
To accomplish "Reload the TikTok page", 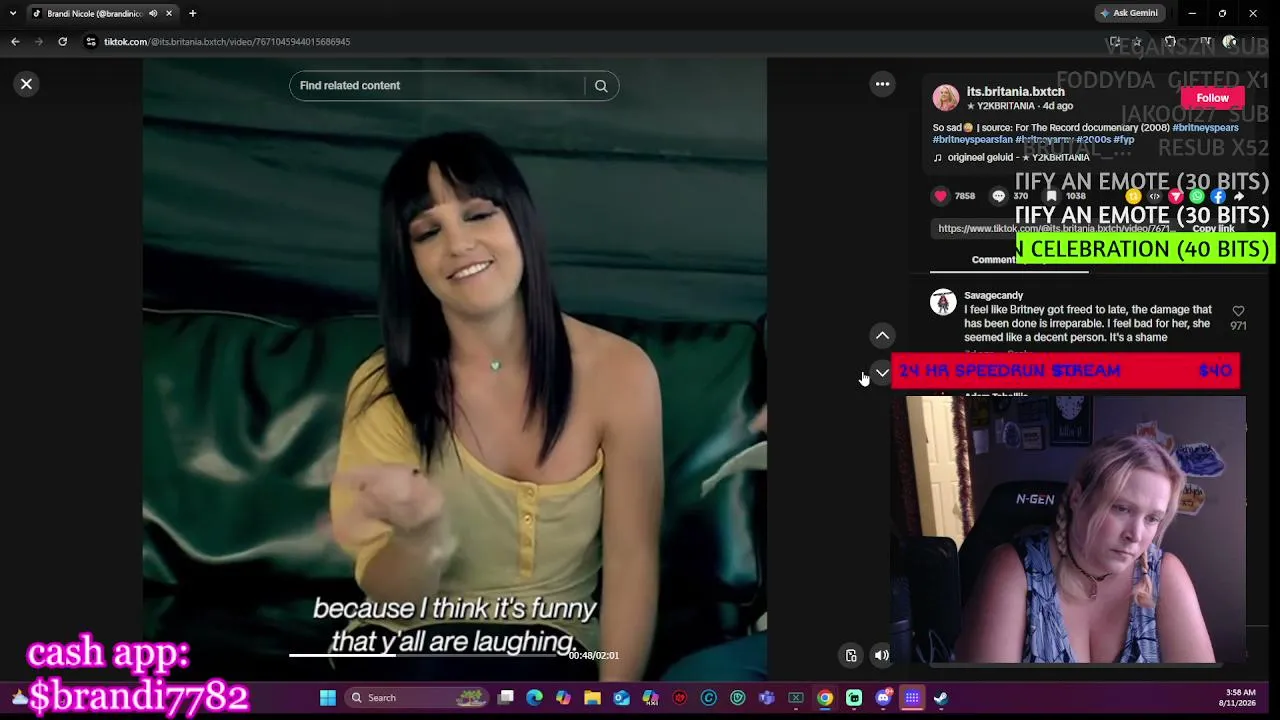I will [62, 42].
